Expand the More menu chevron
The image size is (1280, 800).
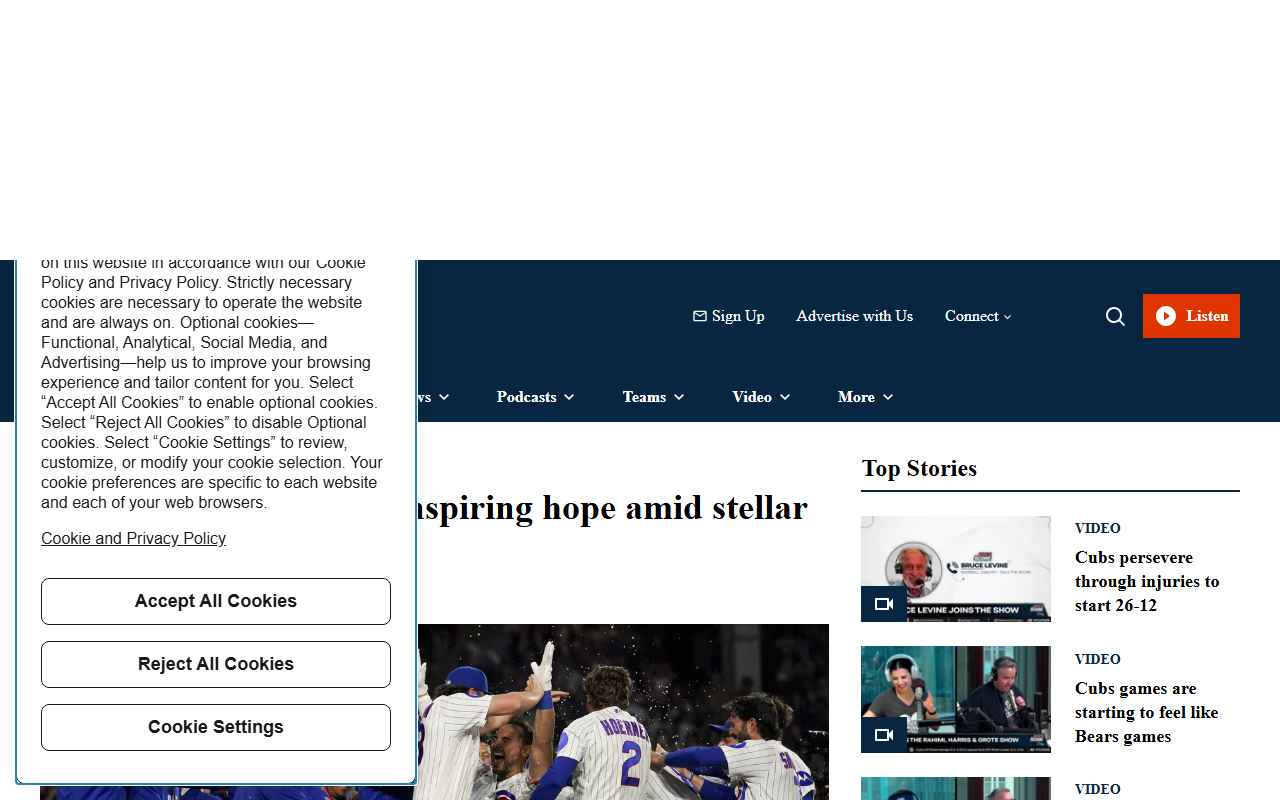click(888, 397)
